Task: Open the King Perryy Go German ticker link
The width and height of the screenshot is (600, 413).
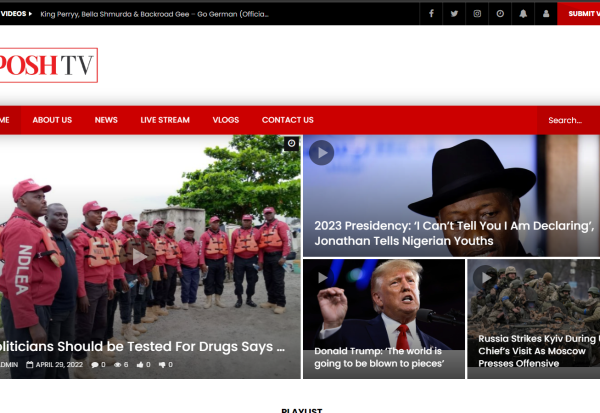Action: pyautogui.click(x=154, y=14)
